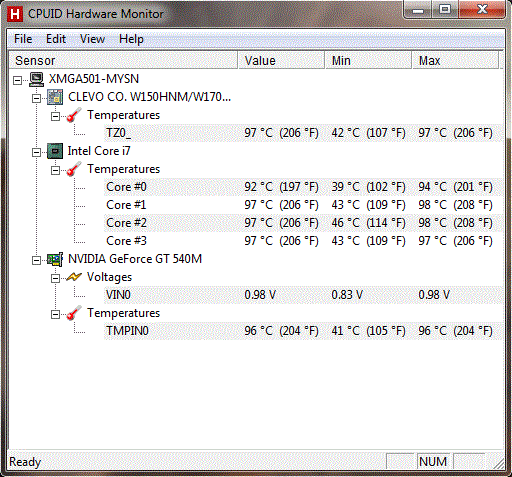This screenshot has width=512, height=477.
Task: Select the Voltages label
Action: [109, 277]
